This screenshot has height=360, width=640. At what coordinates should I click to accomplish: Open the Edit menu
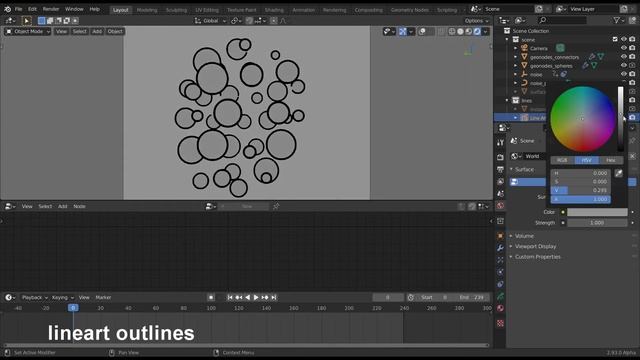(x=32, y=9)
